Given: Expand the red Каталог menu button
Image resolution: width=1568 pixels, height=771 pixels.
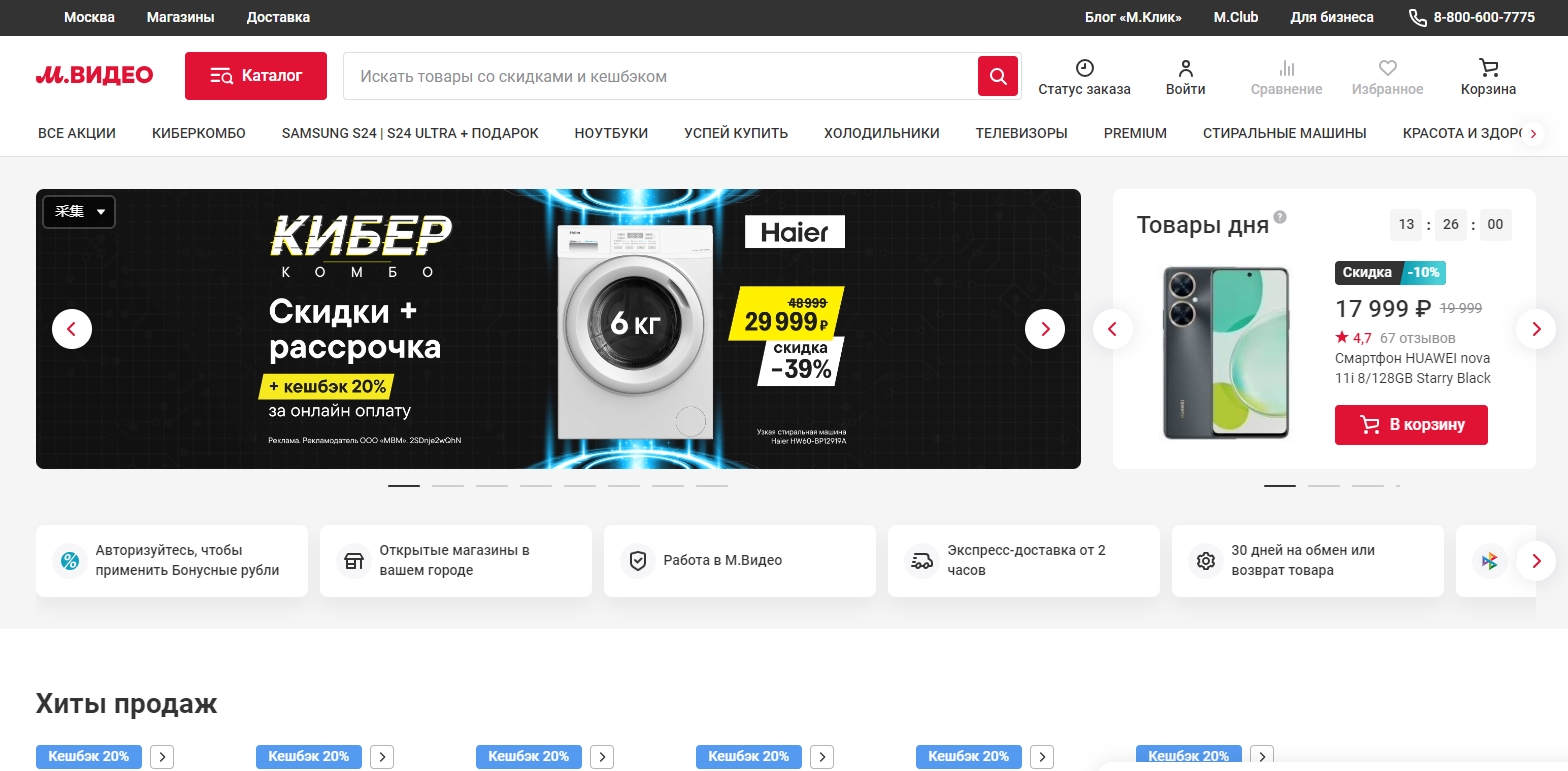Looking at the screenshot, I should point(256,76).
